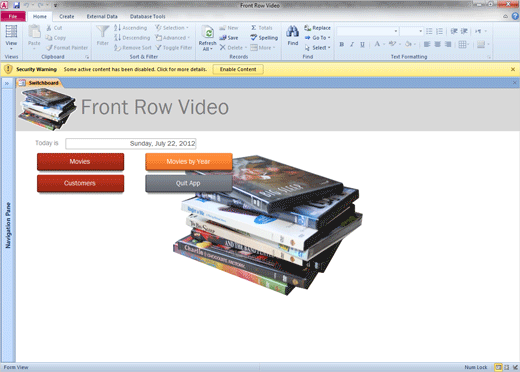
Task: Open the Access Help question mark
Action: (515, 16)
